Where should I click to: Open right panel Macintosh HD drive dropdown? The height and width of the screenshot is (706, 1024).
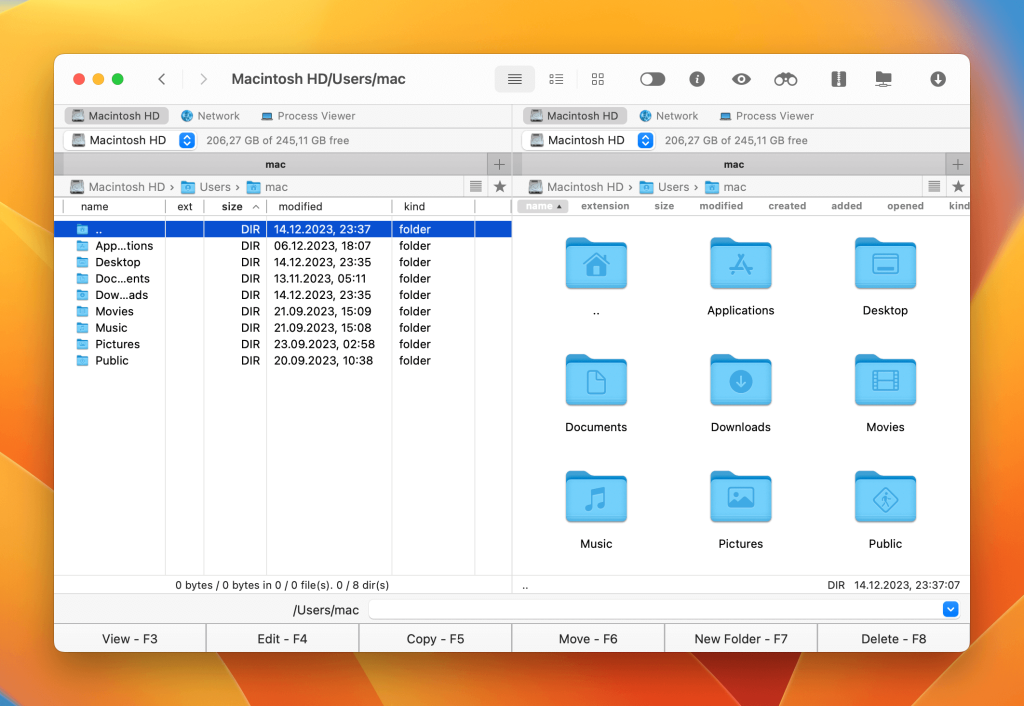coord(645,141)
